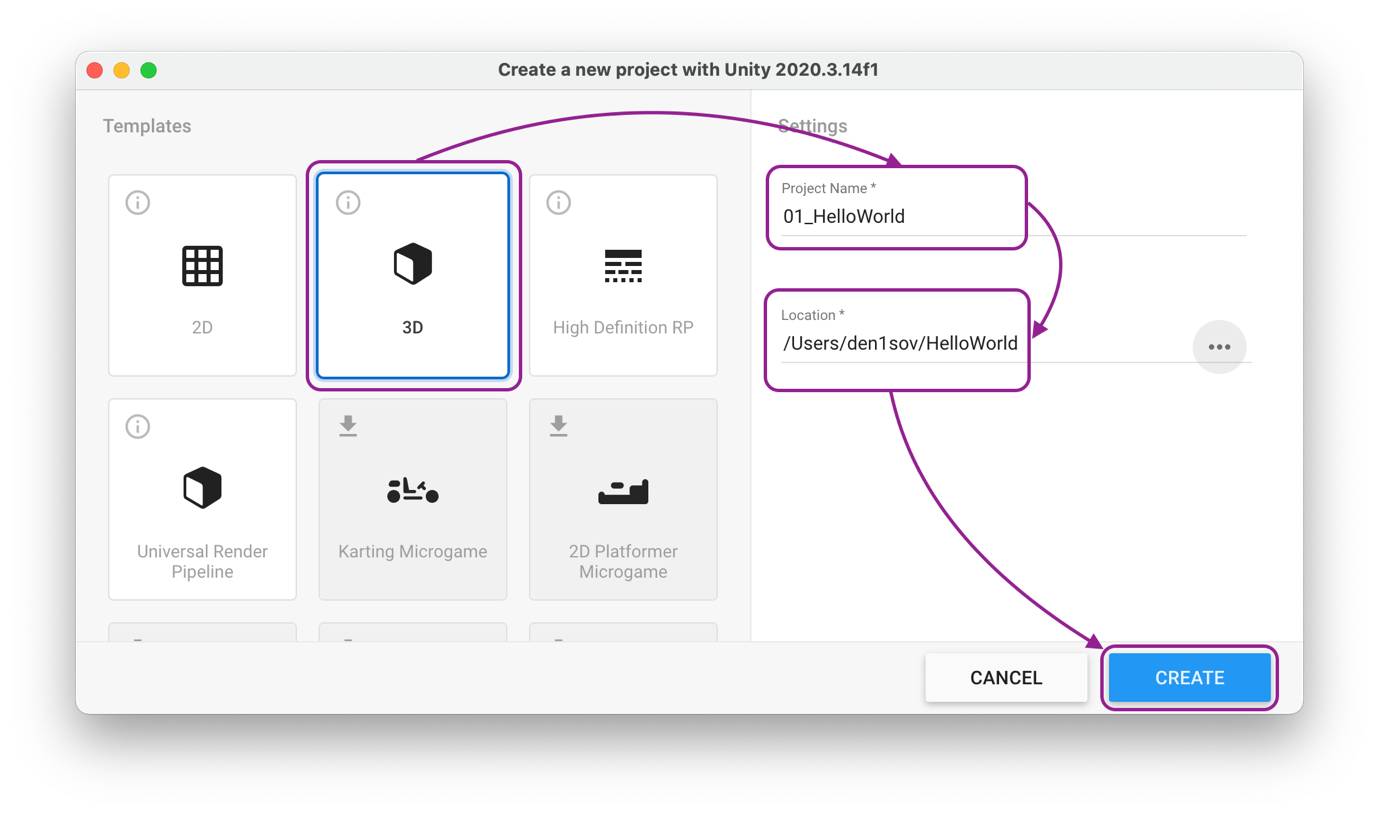
Task: Select the 2D template card
Action: [202, 275]
